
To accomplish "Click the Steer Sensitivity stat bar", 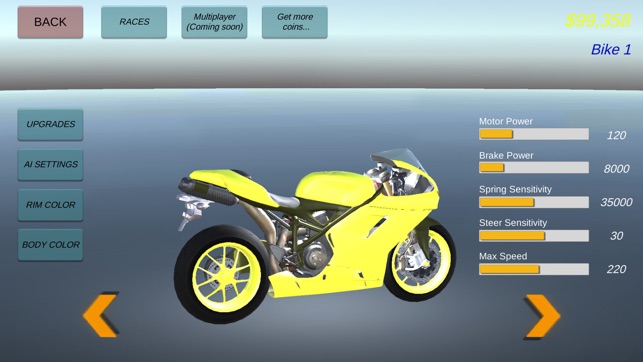I will pos(534,236).
